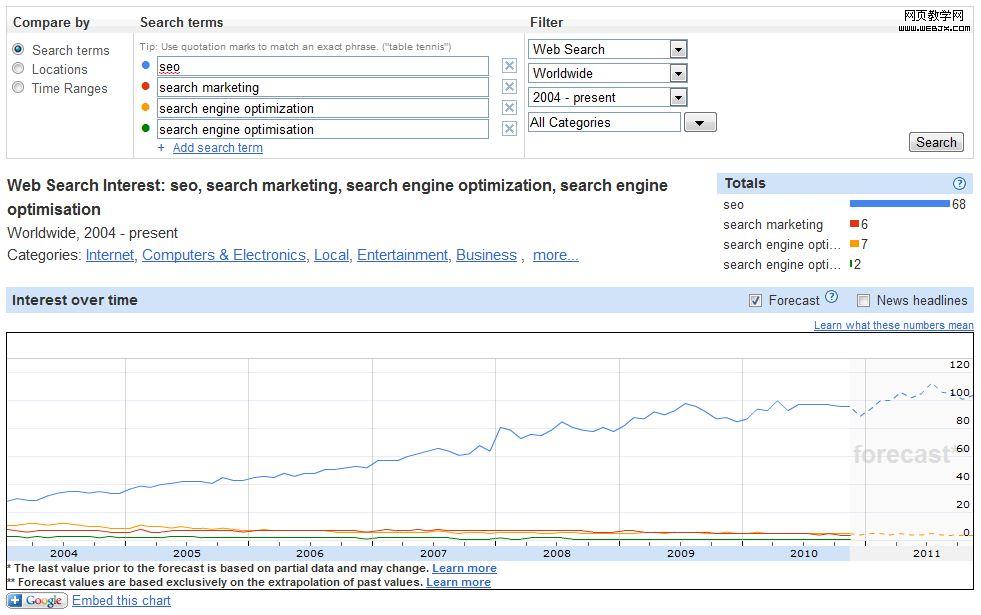Expand the All Categories dropdown arrow
981x615 pixels.
coord(700,123)
